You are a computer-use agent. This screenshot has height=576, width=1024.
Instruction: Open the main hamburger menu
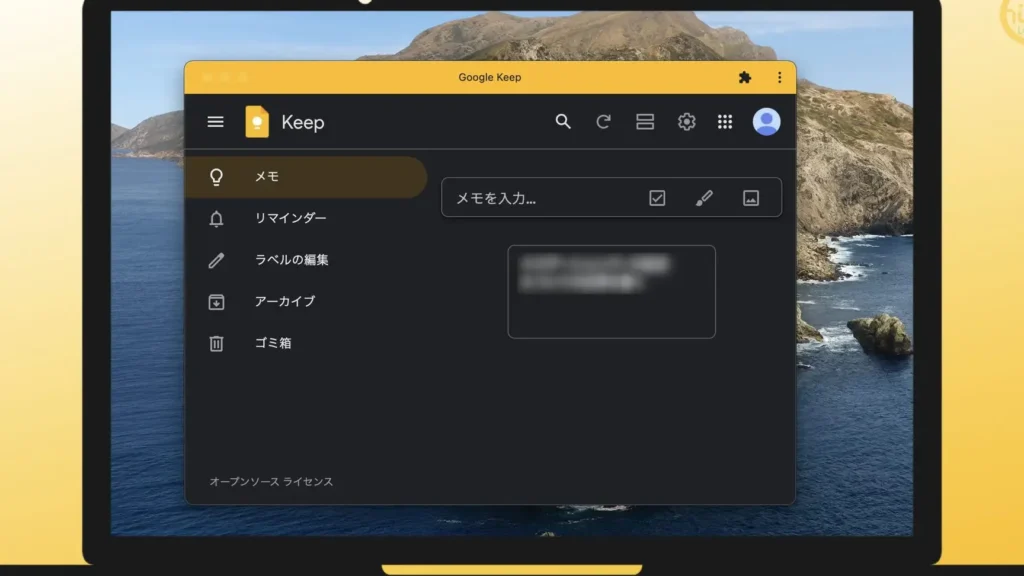point(216,121)
